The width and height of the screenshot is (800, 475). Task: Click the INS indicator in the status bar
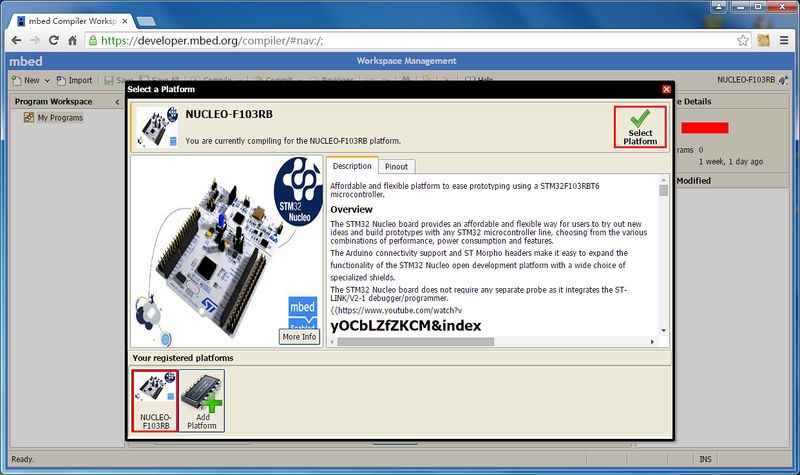click(x=705, y=459)
